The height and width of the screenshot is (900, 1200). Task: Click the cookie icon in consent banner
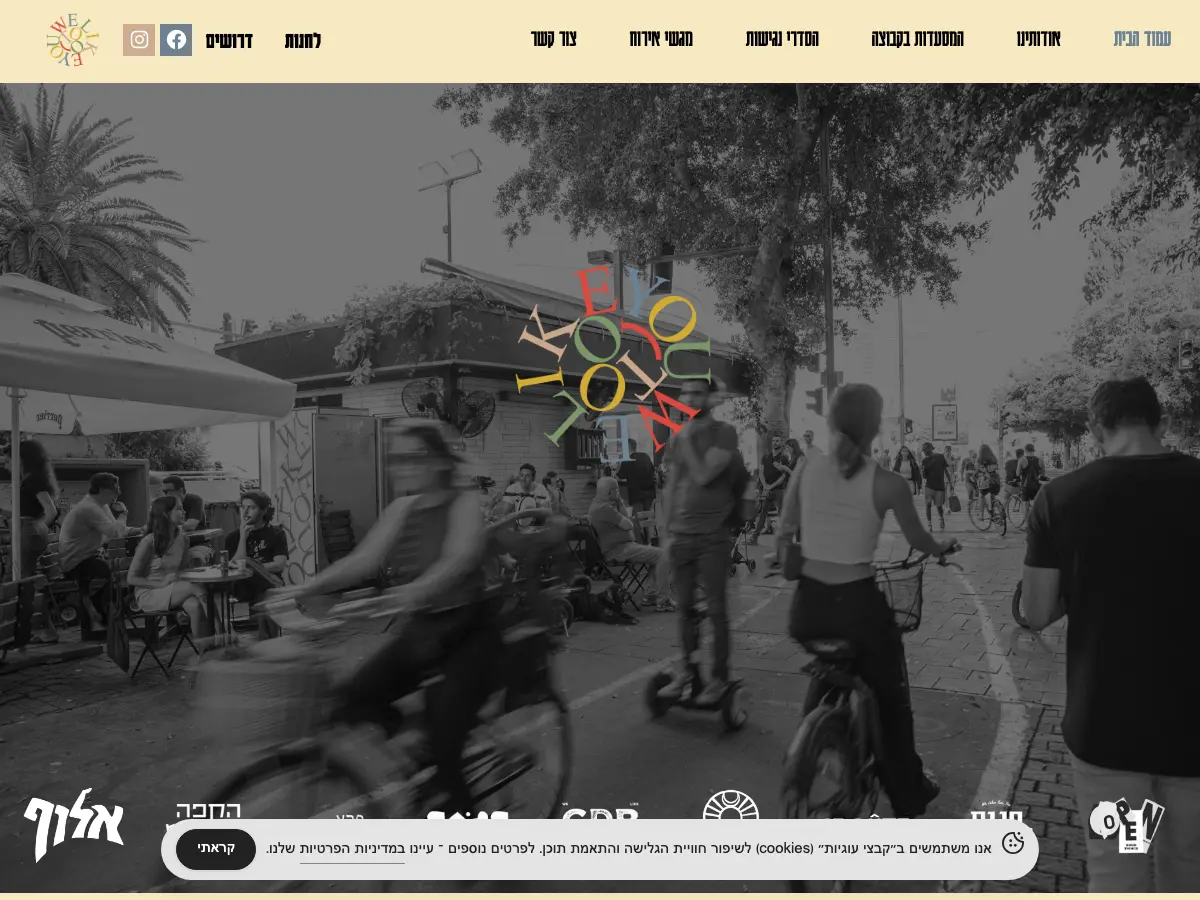tap(1013, 843)
